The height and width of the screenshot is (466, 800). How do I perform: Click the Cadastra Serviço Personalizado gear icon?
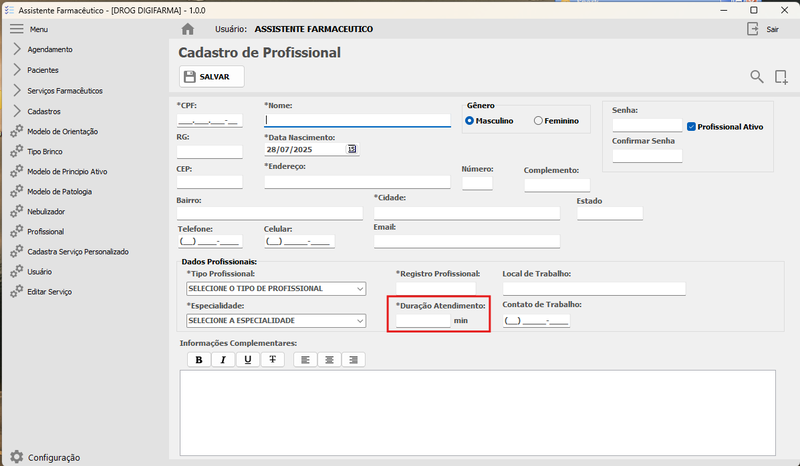17,251
